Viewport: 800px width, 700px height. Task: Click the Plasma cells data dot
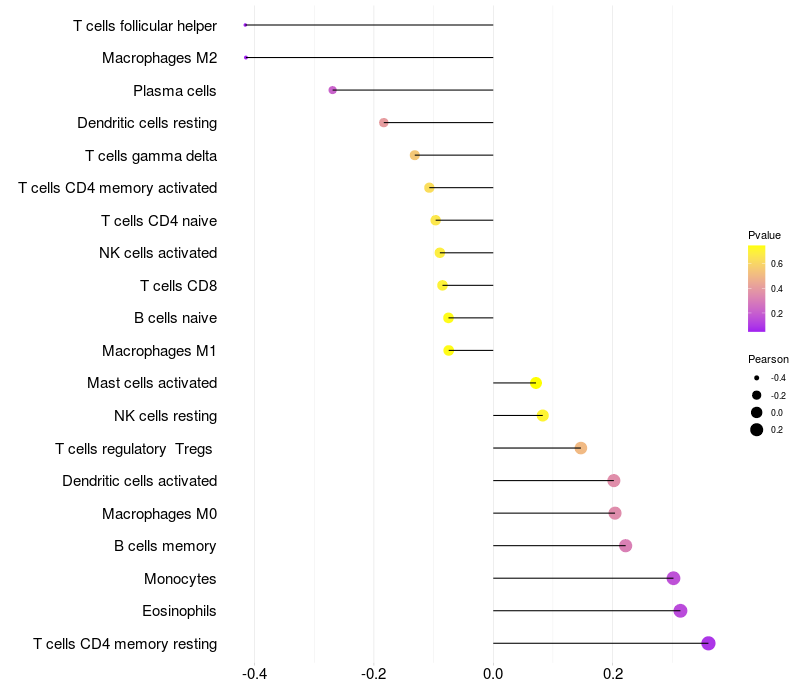click(332, 90)
